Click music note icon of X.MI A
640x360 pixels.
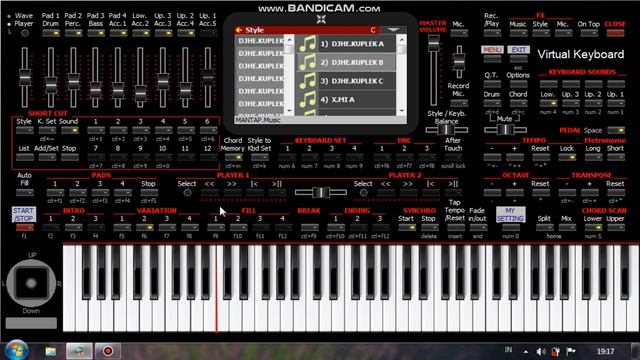coord(307,99)
